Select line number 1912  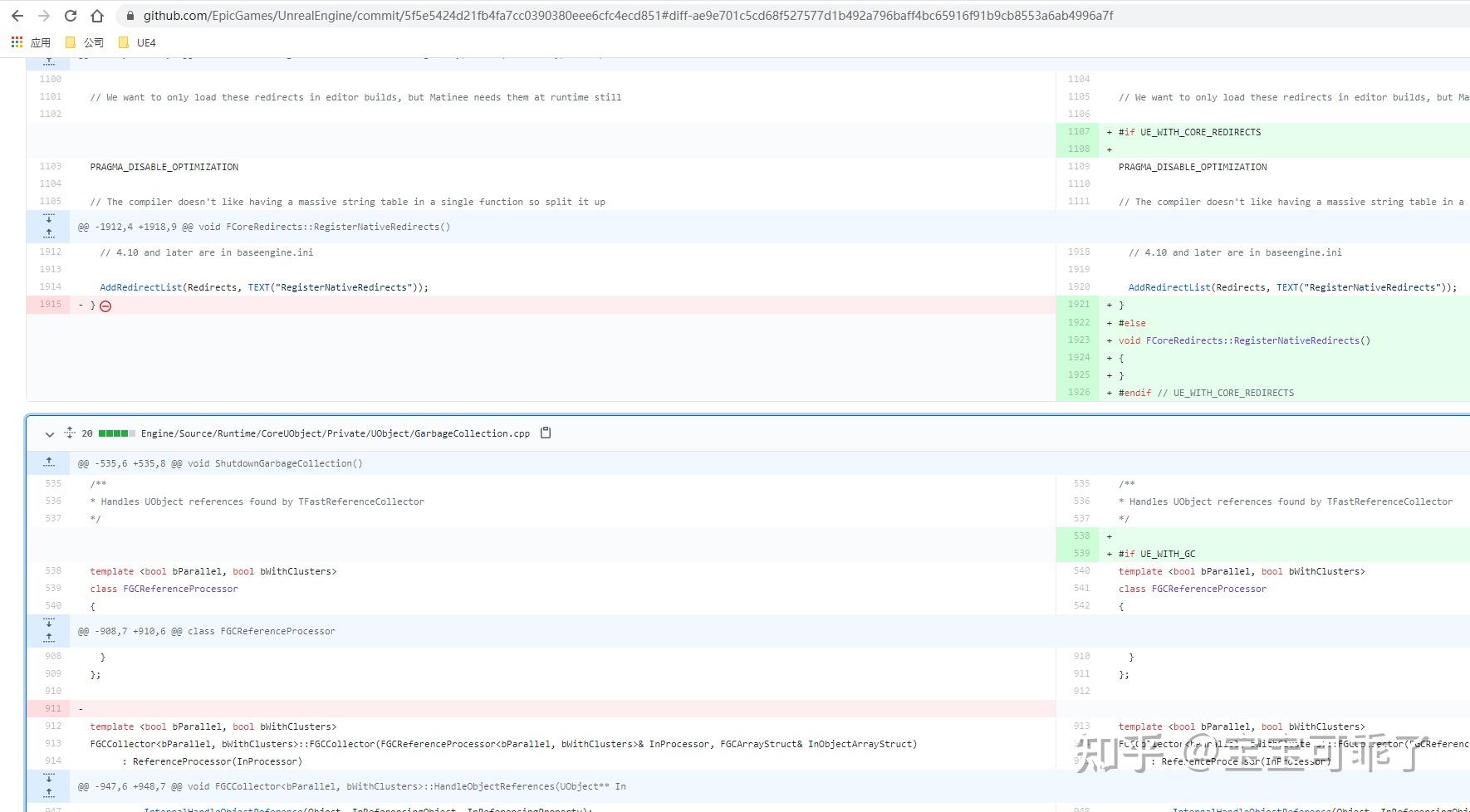pyautogui.click(x=51, y=252)
